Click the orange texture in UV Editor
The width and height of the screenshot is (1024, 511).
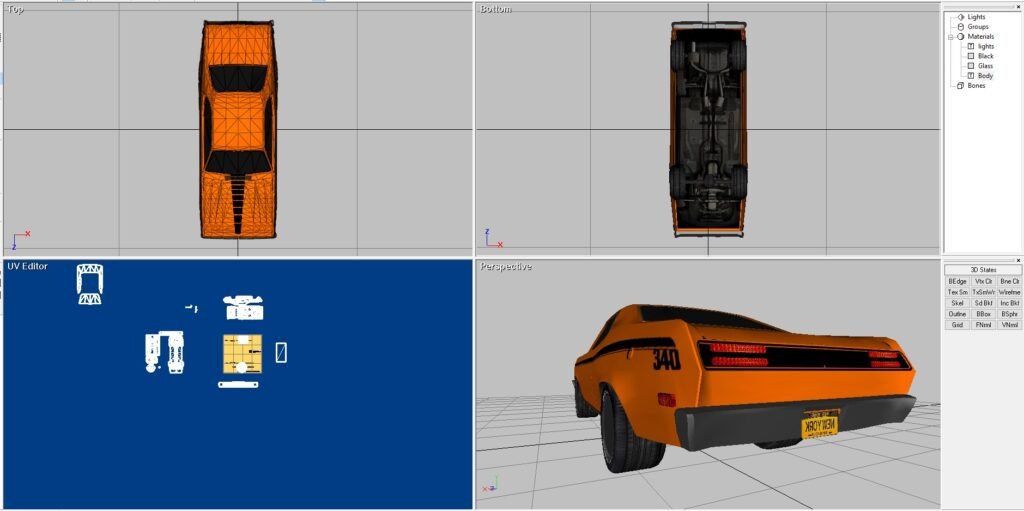tap(242, 354)
